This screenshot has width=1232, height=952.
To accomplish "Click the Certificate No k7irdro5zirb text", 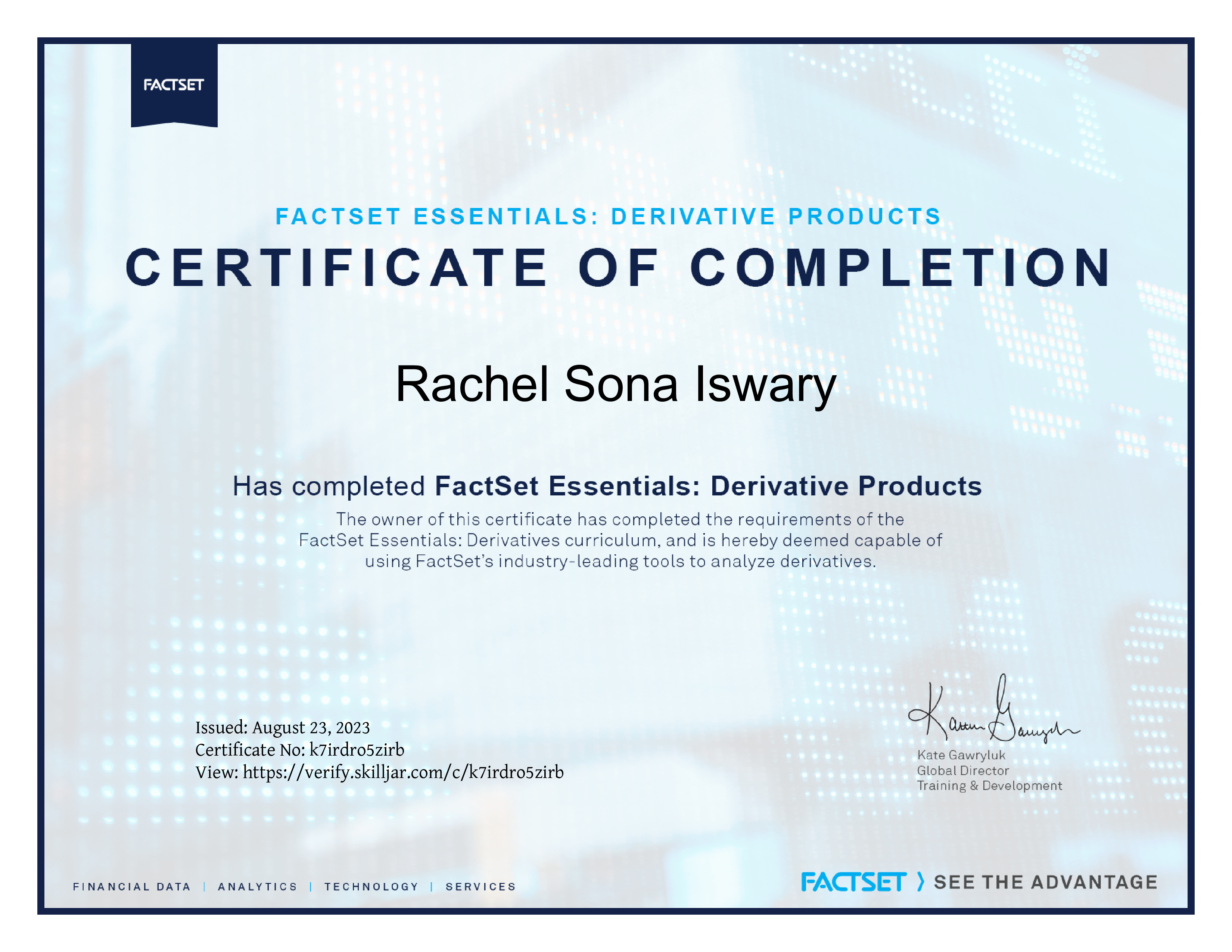I will (299, 750).
